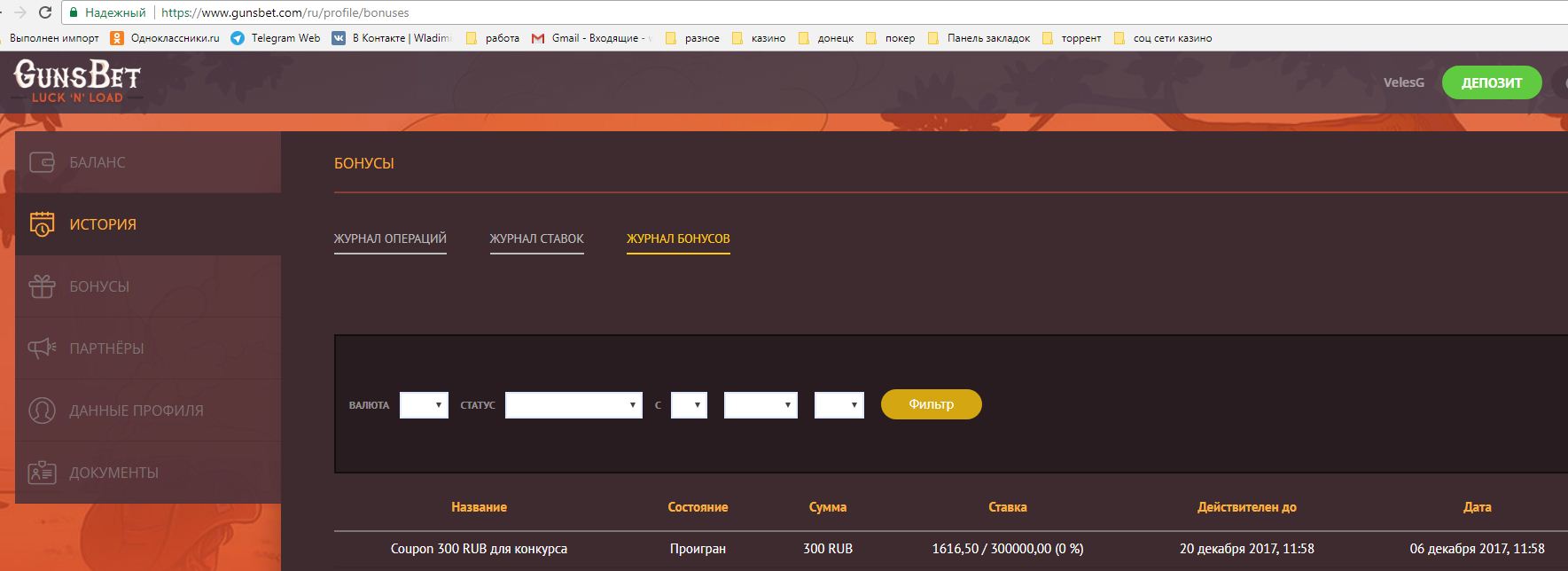Viewport: 1568px width, 571px height.
Task: Switch to Журнал бонусов tab
Action: click(x=678, y=239)
